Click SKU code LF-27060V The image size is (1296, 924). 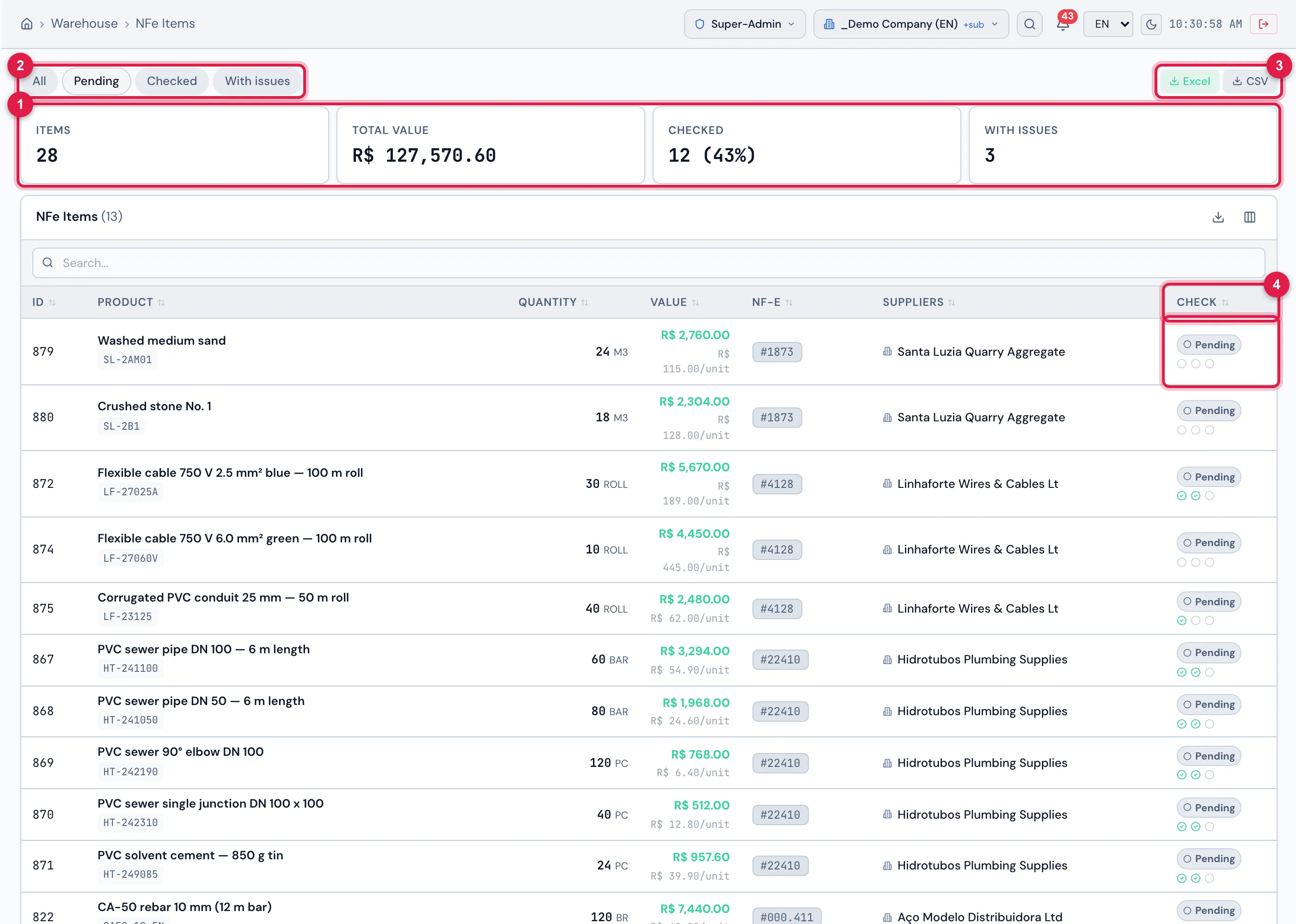130,558
